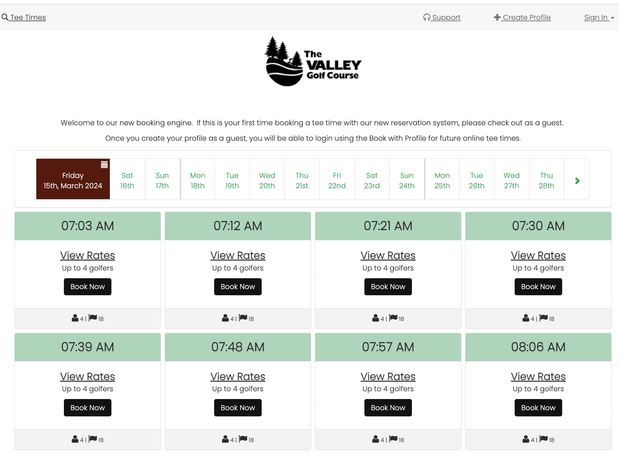Click the search icon beside Tee Times
Viewport: 619px width, 453px height.
(5, 17)
